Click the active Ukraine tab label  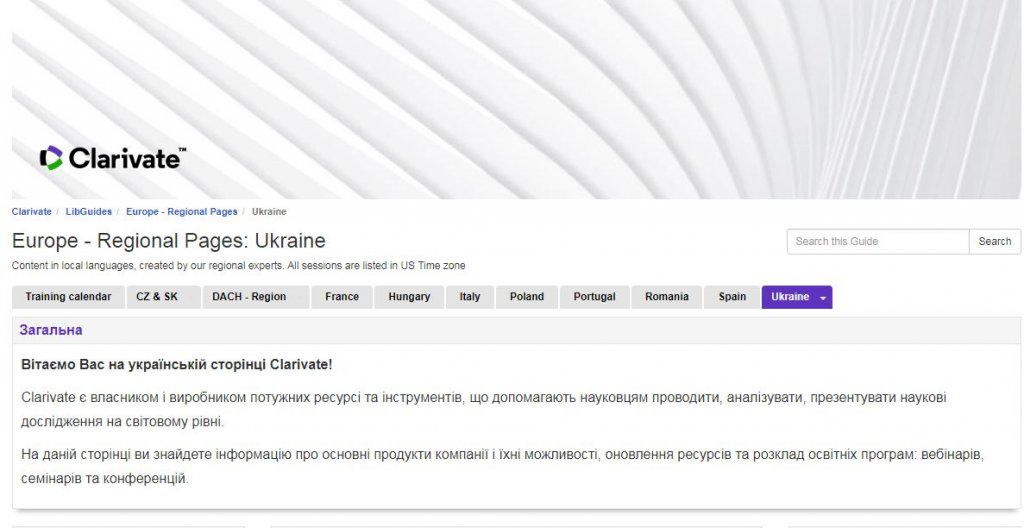pyautogui.click(x=789, y=297)
